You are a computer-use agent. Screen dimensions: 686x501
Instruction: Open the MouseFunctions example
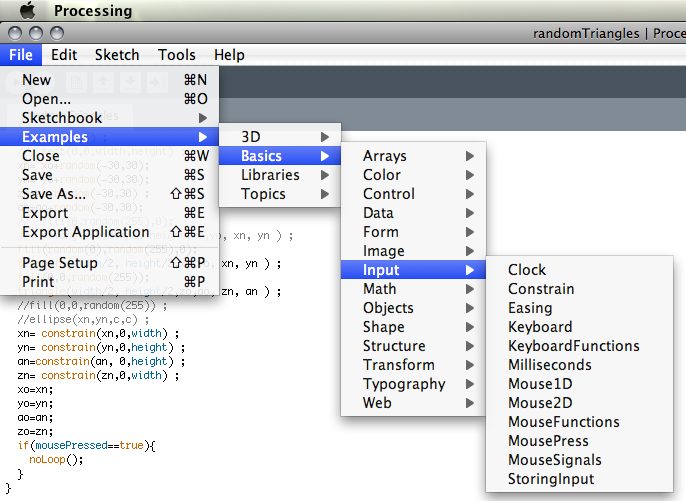[x=580, y=422]
